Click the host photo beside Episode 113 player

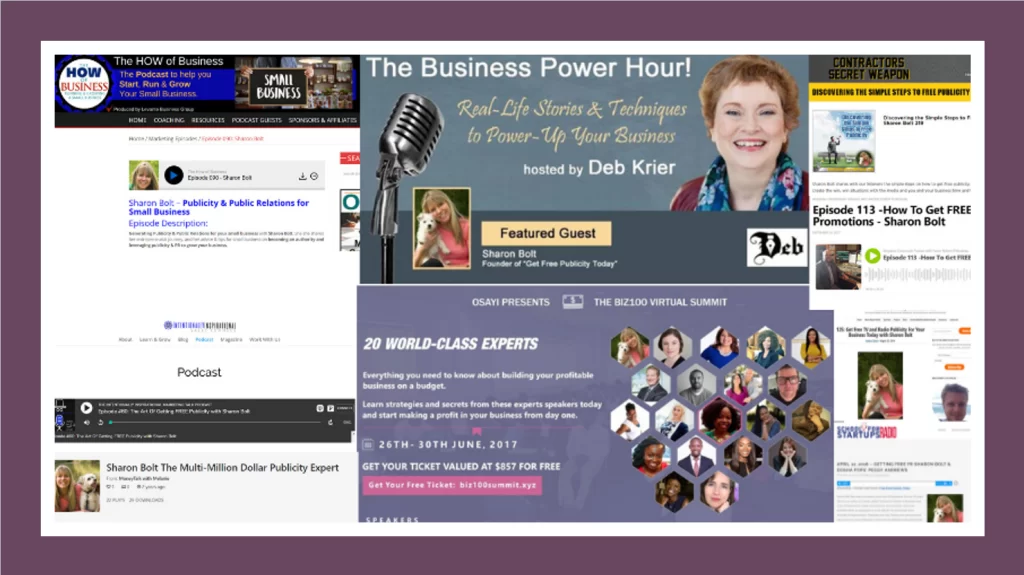[839, 267]
